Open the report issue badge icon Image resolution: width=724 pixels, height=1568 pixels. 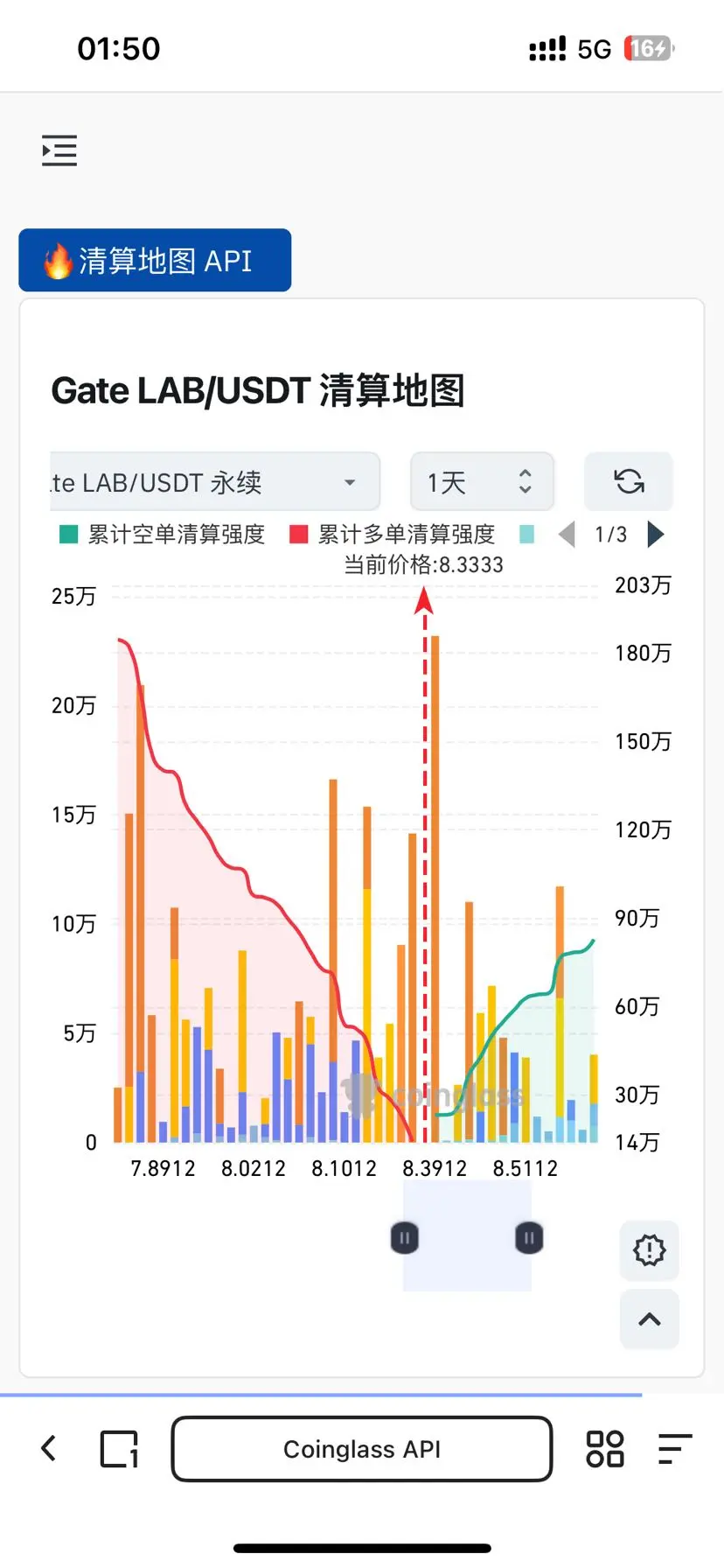point(650,1249)
